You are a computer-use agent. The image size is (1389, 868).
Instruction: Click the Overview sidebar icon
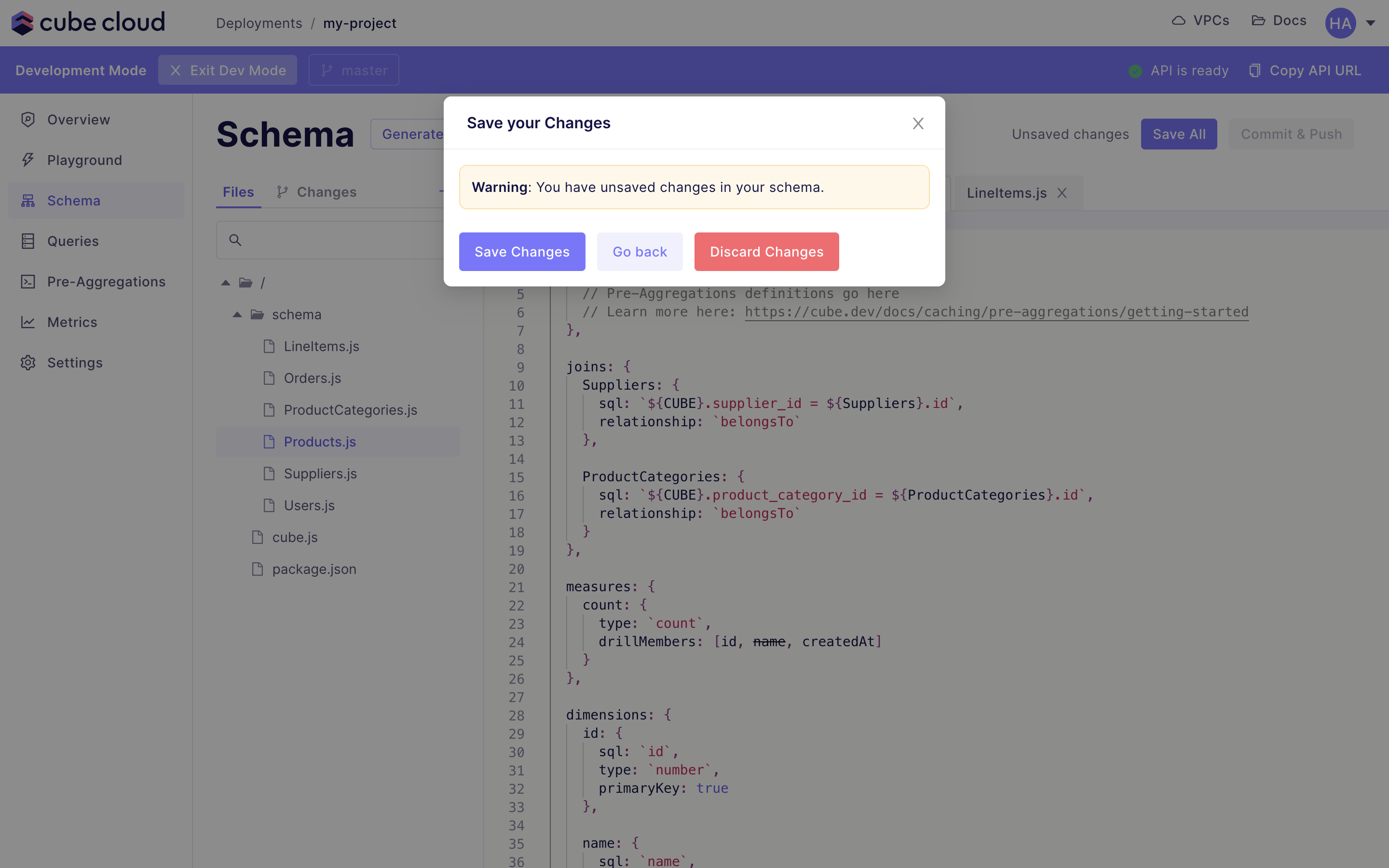coord(27,119)
